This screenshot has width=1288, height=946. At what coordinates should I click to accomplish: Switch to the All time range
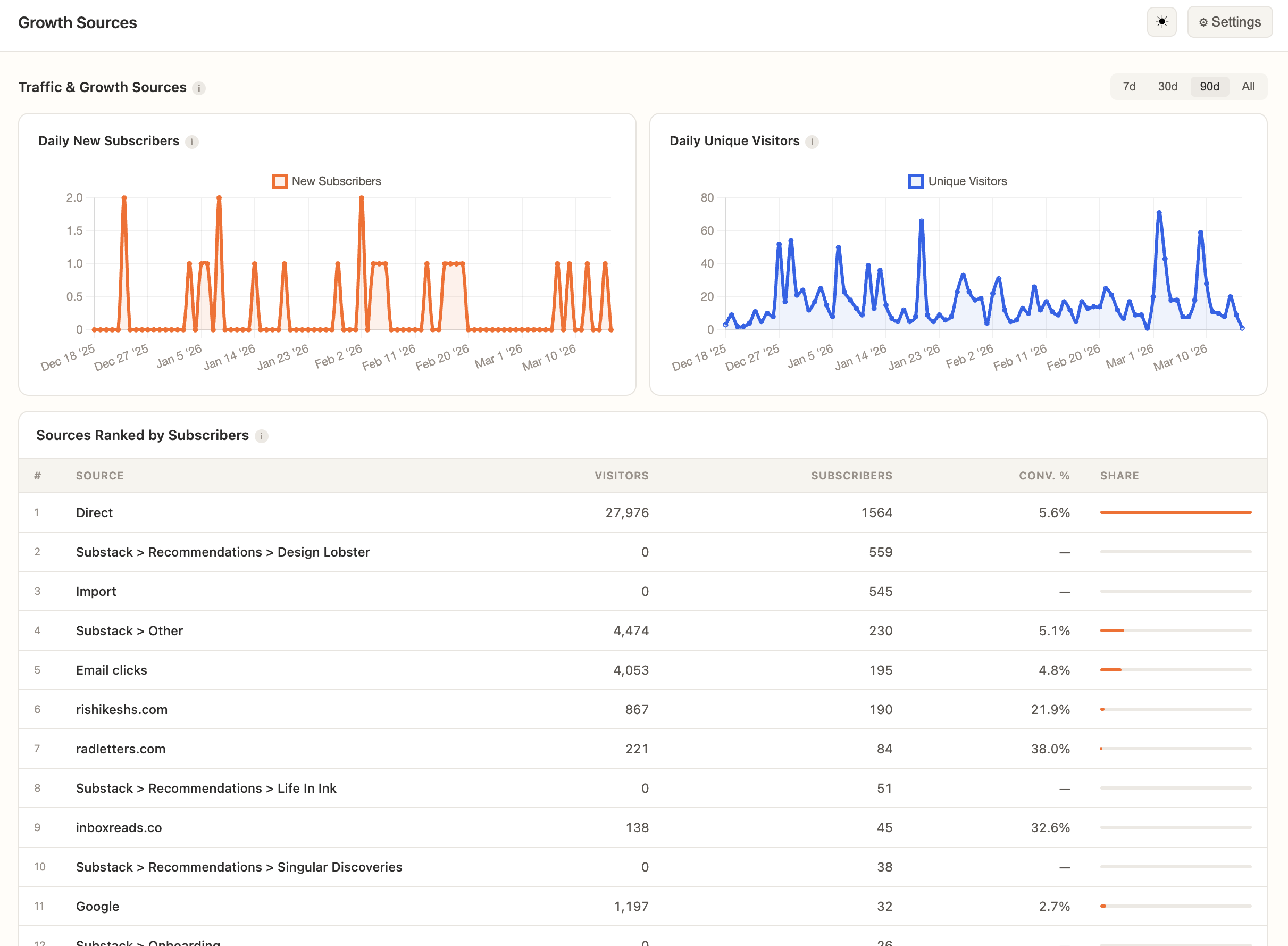(1248, 87)
